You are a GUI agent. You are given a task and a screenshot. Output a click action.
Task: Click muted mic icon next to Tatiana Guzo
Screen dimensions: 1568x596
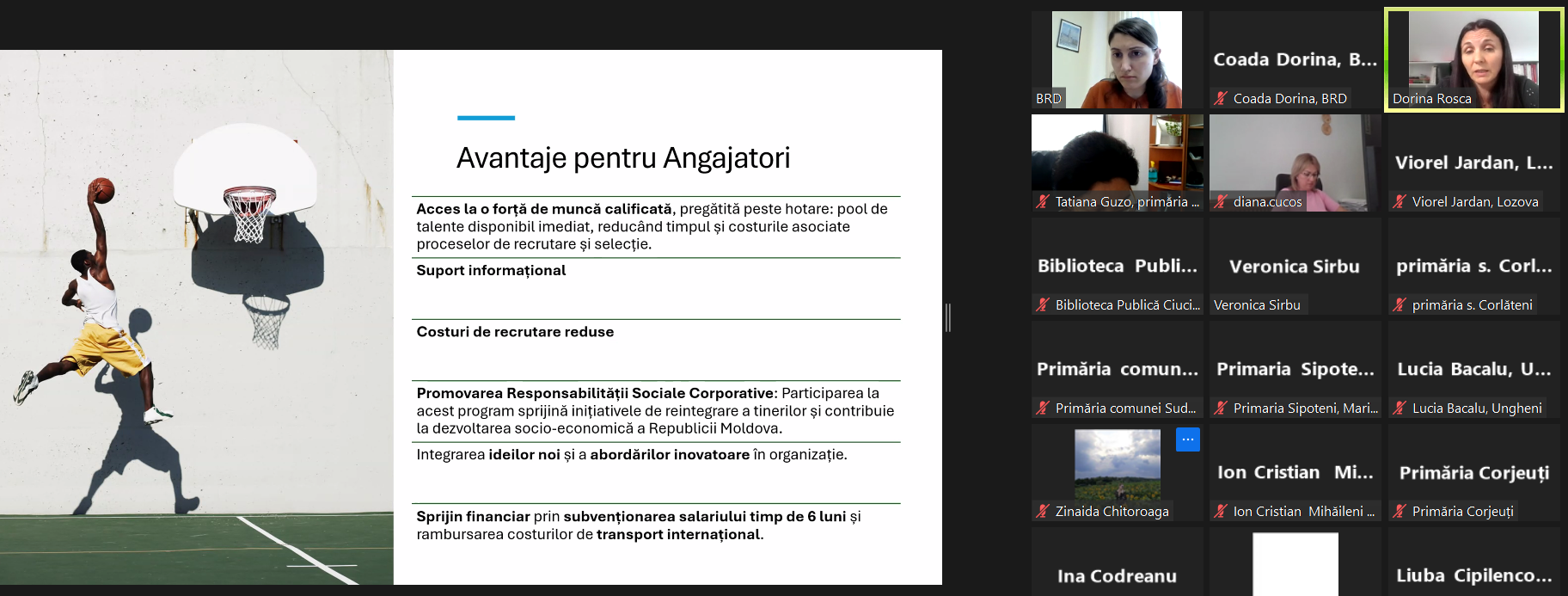pos(1043,201)
